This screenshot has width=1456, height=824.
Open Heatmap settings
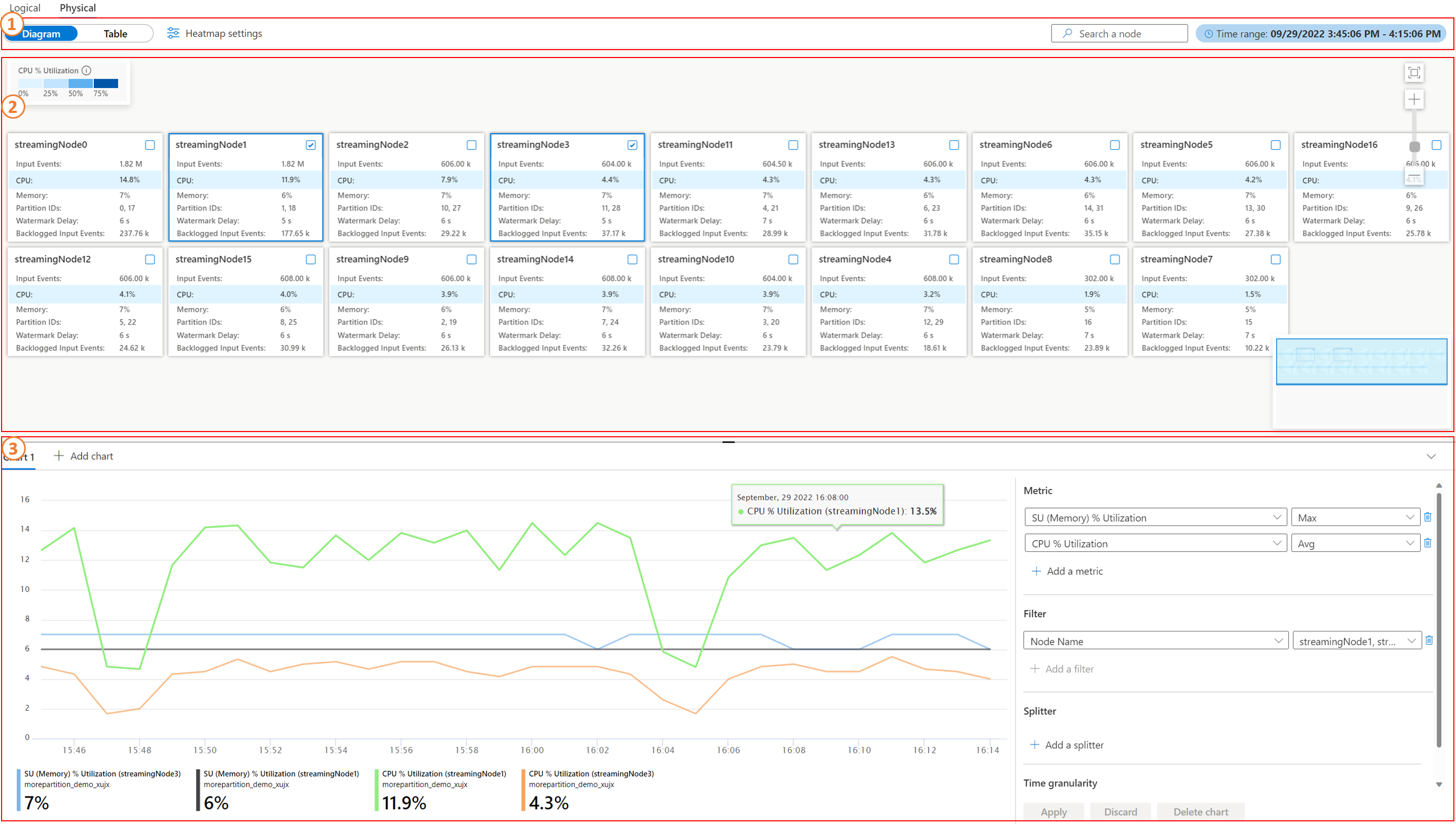(215, 33)
